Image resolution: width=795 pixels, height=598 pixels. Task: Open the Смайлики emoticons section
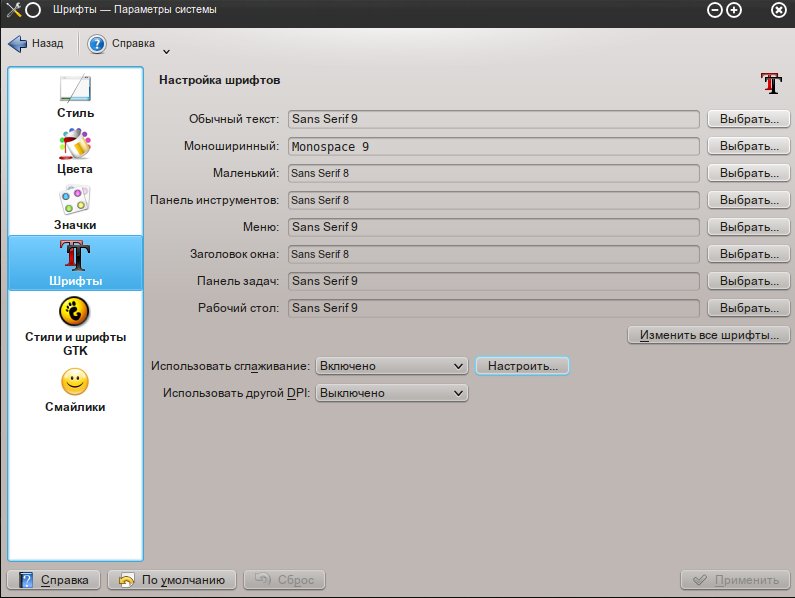pyautogui.click(x=75, y=391)
